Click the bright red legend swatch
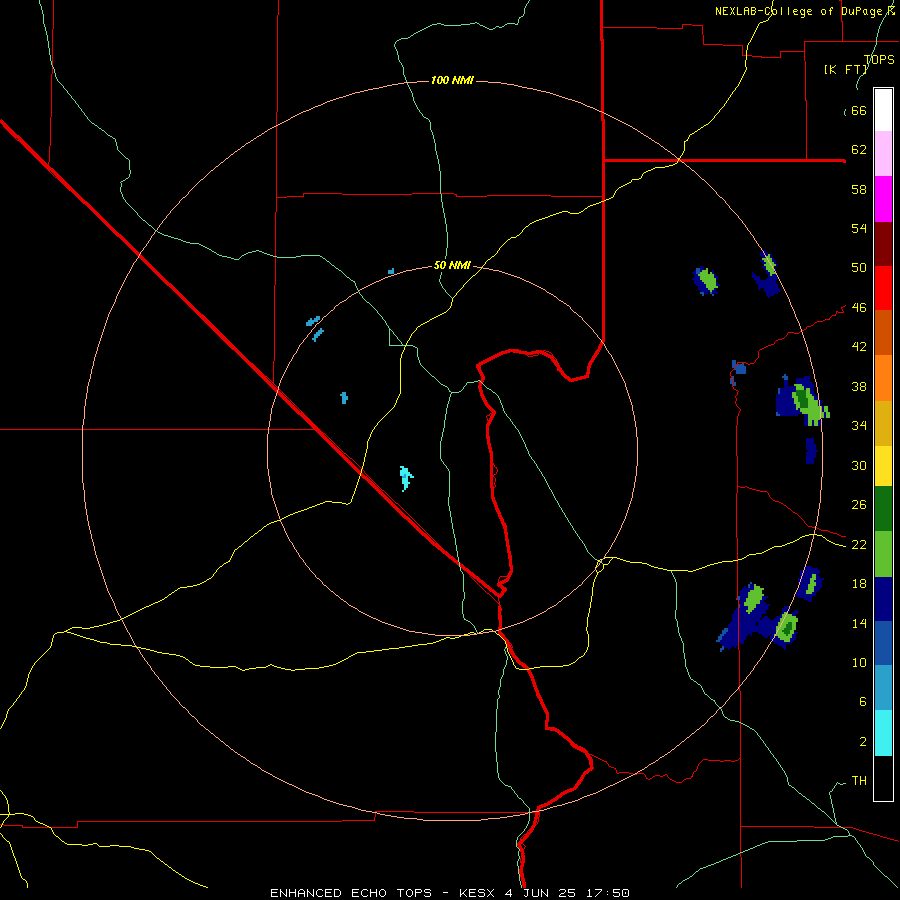 tap(883, 288)
